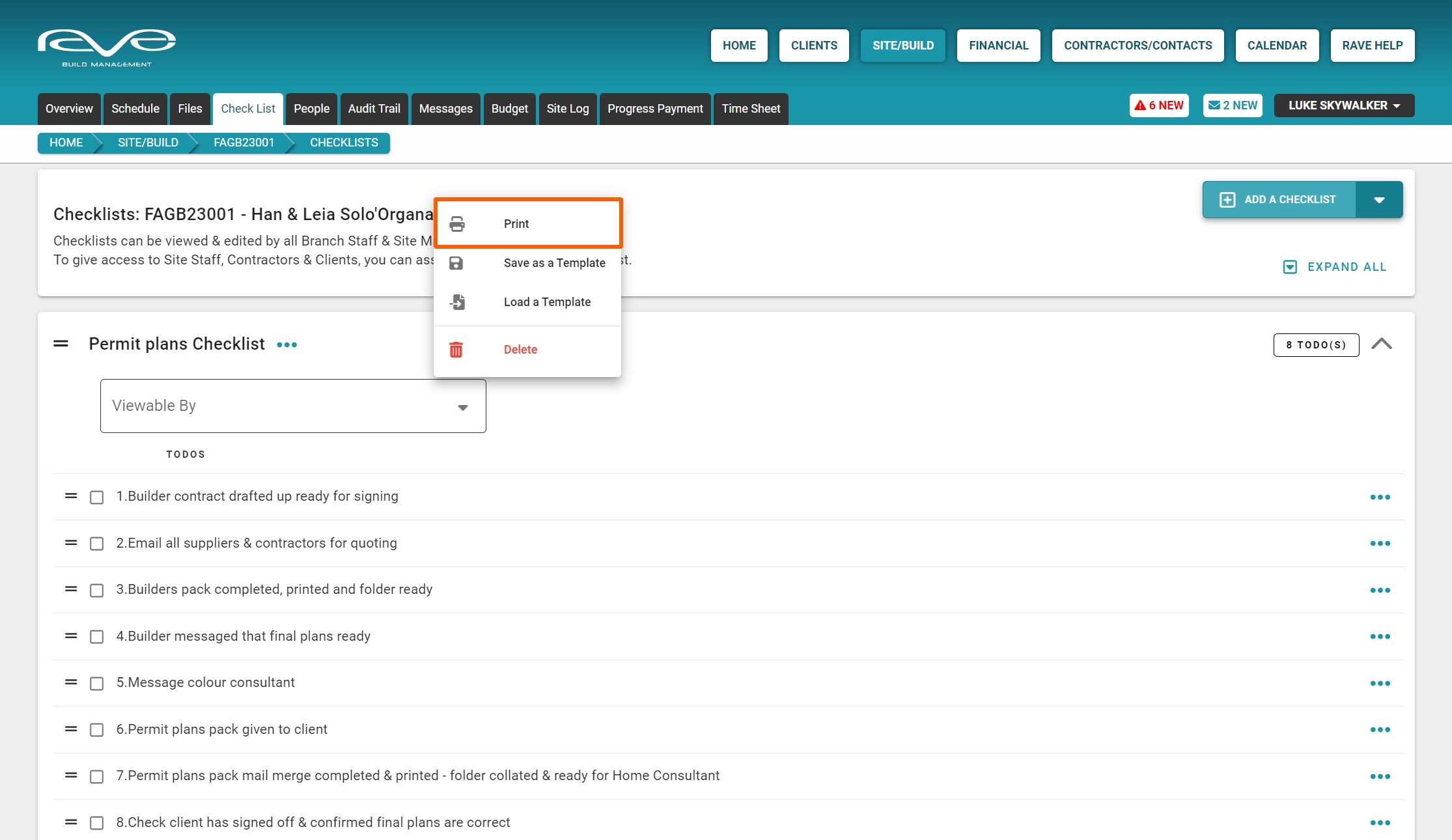Image resolution: width=1452 pixels, height=840 pixels.
Task: Click the red Delete trash icon
Action: [x=456, y=350]
